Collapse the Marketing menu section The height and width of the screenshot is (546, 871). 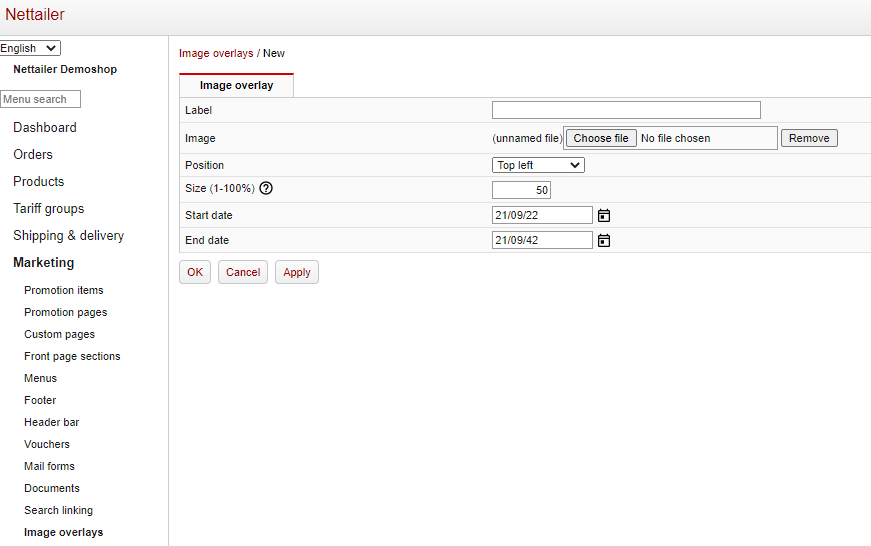click(44, 263)
